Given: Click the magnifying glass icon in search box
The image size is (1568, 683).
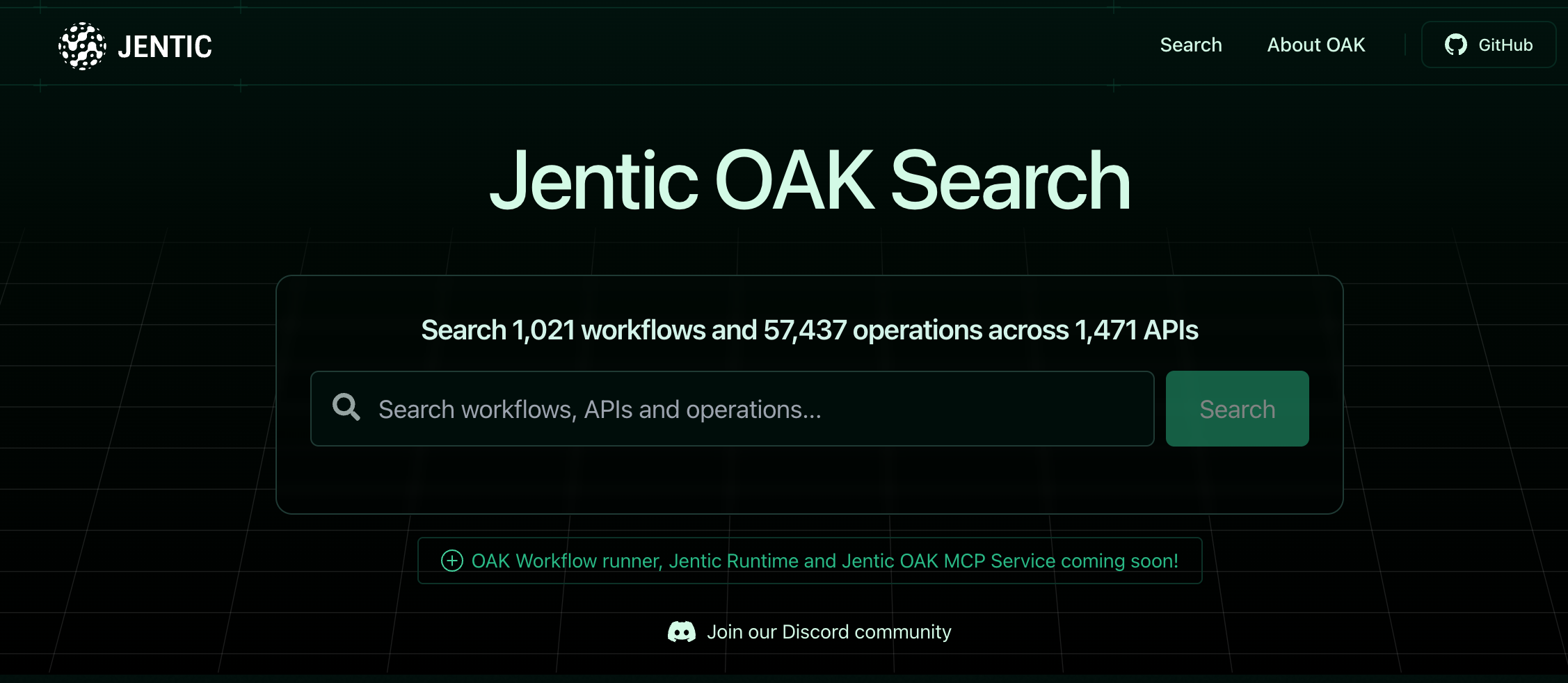Looking at the screenshot, I should [x=346, y=407].
